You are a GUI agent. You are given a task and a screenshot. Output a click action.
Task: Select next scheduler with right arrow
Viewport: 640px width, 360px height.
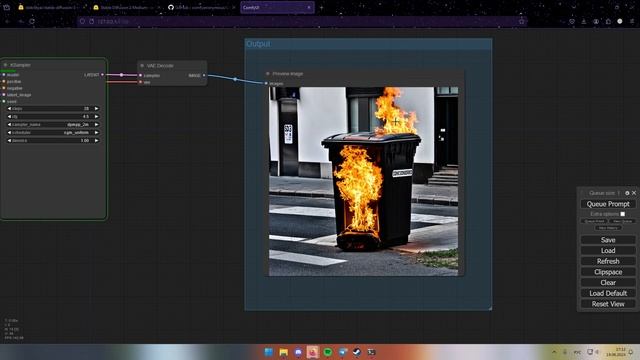coord(96,133)
